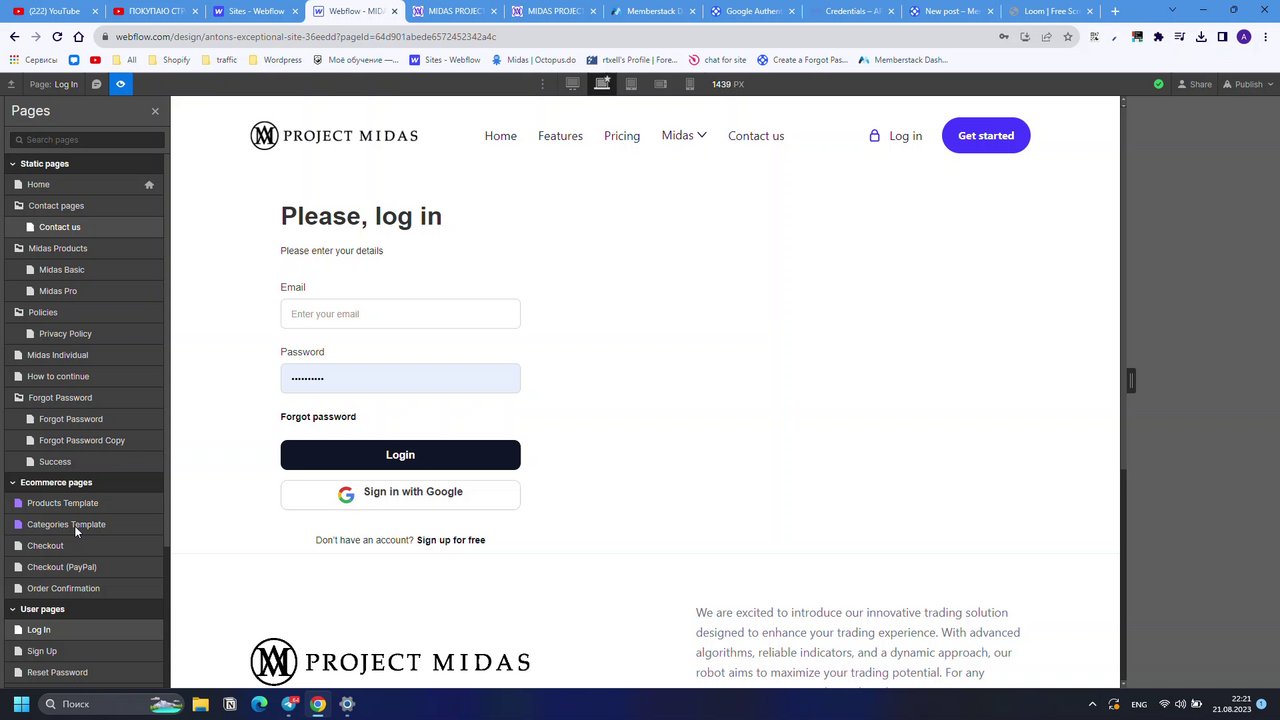
Task: Click the Search pages field
Action: click(x=87, y=140)
